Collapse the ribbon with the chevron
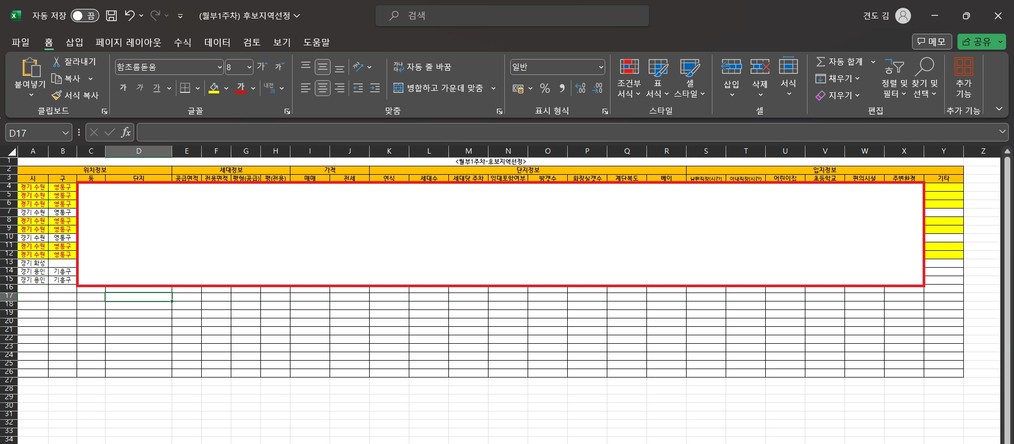Viewport: 1014px width, 444px height. click(x=1000, y=110)
